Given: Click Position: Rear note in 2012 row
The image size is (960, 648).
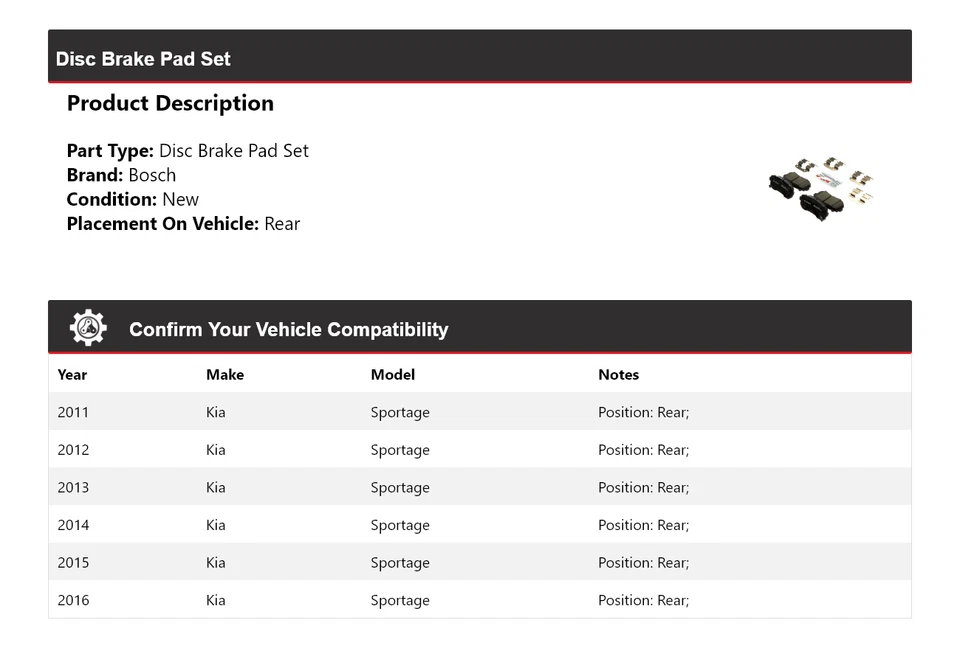Looking at the screenshot, I should point(643,450).
